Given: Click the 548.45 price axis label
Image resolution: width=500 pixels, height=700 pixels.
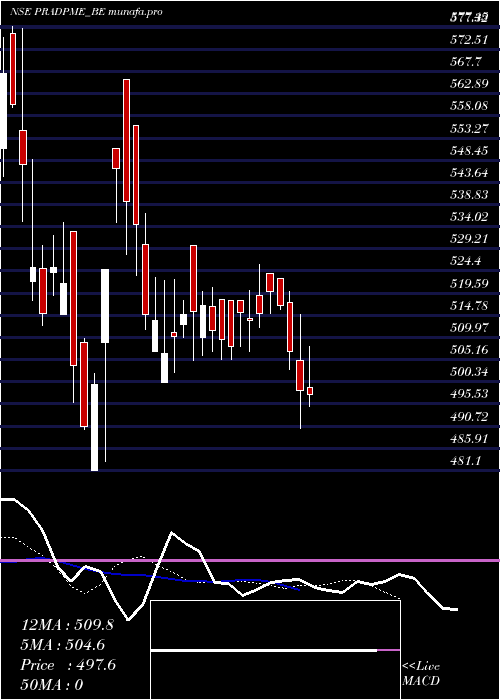Looking at the screenshot, I should tap(469, 150).
